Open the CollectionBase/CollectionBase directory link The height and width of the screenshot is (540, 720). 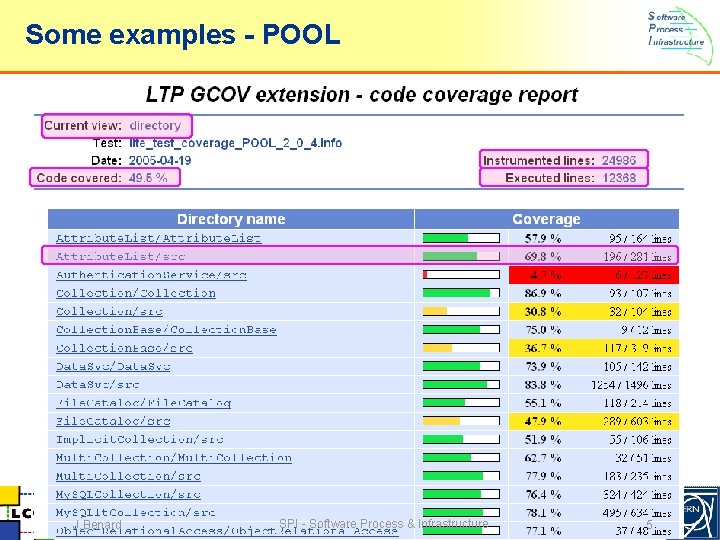166,330
